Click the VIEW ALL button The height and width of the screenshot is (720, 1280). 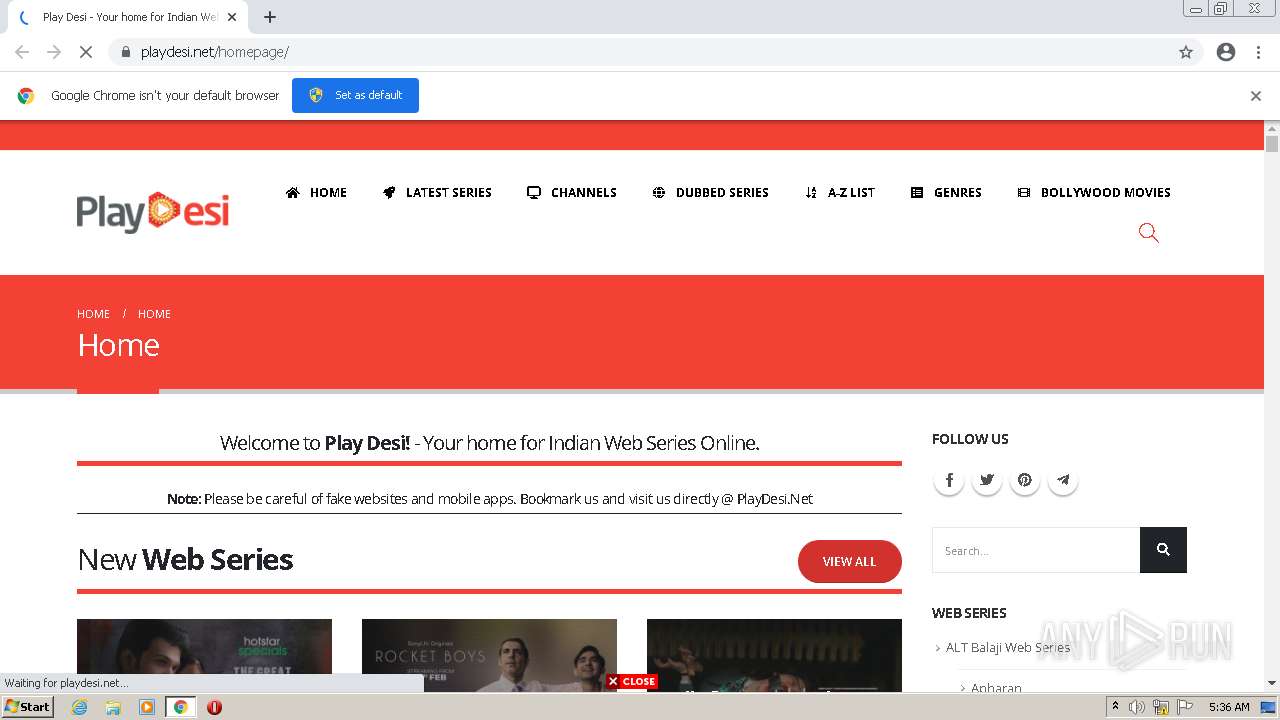(849, 561)
